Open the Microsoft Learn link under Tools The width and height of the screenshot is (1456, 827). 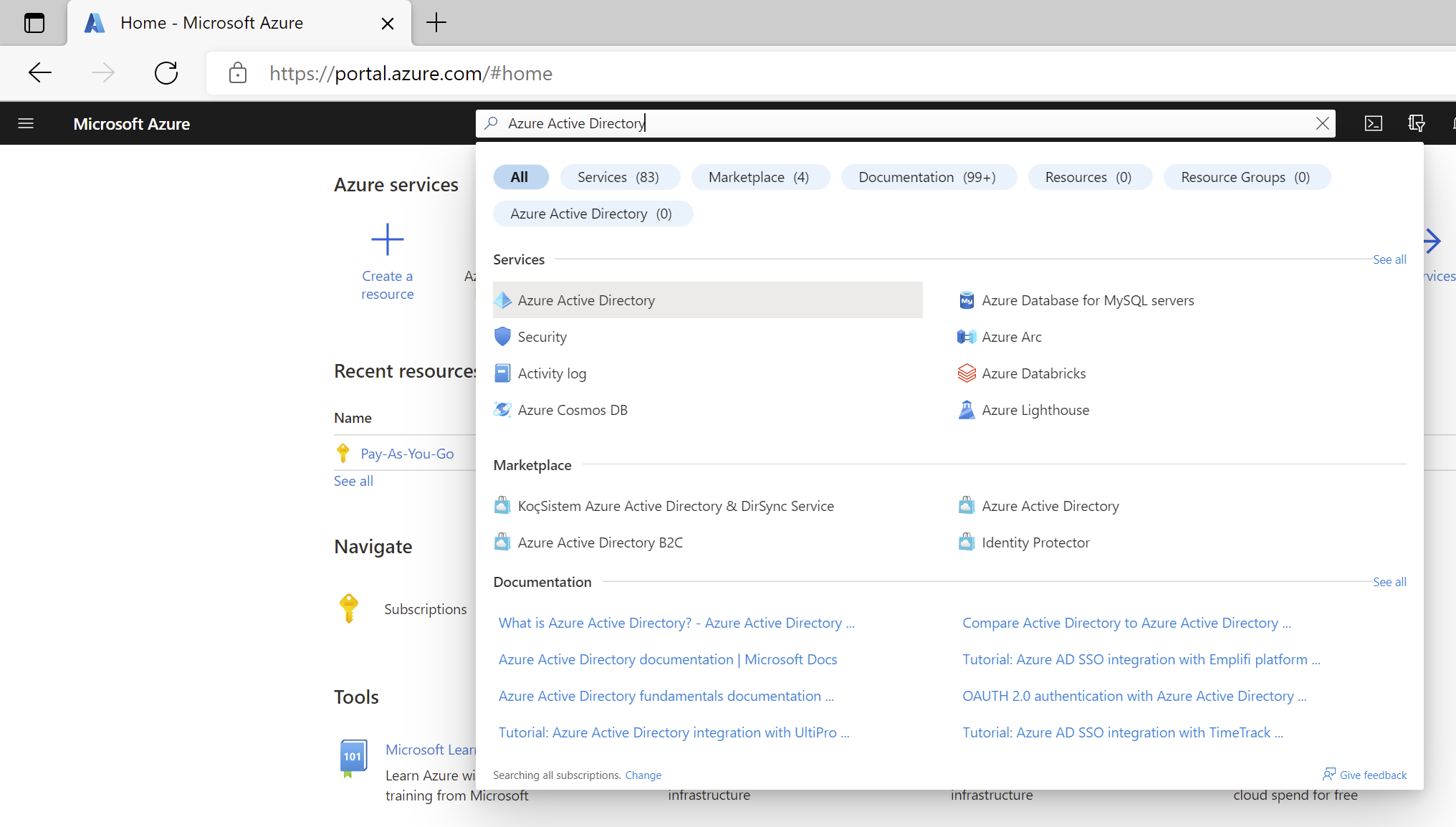(x=431, y=750)
